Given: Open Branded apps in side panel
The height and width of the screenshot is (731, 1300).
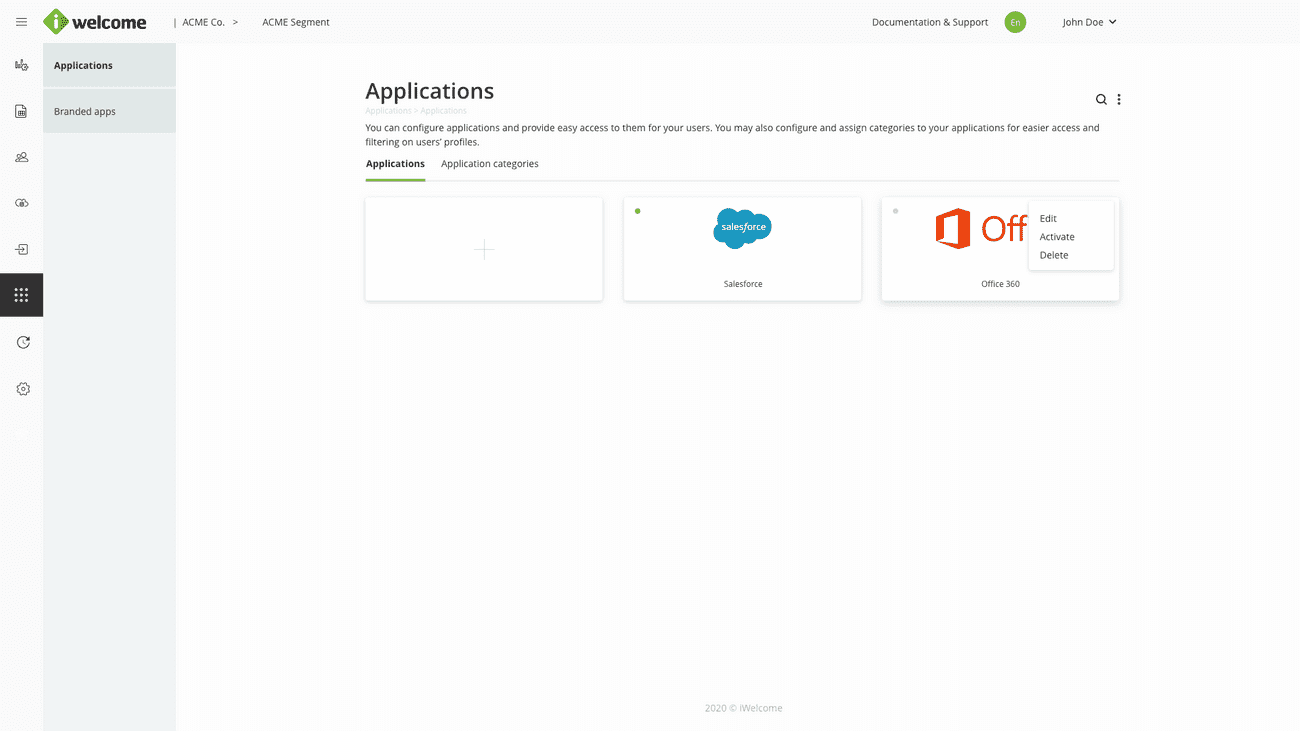Looking at the screenshot, I should [85, 111].
